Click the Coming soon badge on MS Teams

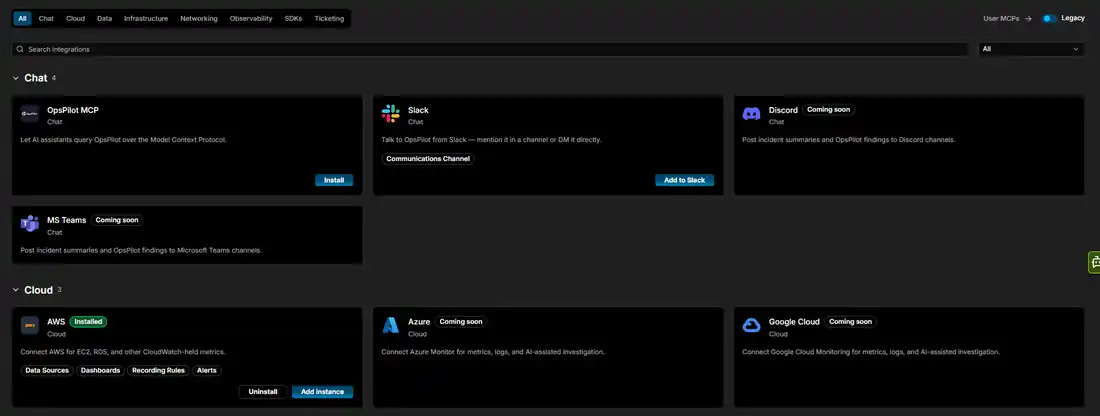[x=117, y=220]
